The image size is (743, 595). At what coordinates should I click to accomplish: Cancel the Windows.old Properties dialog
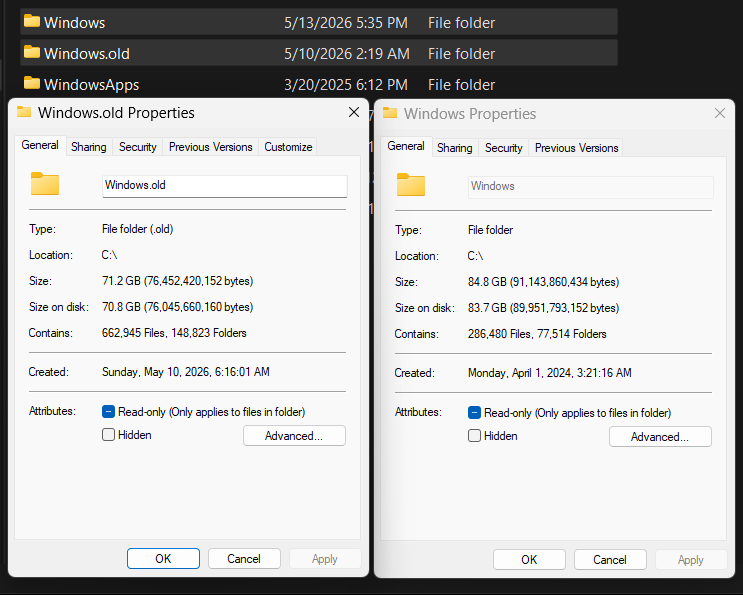click(x=244, y=559)
